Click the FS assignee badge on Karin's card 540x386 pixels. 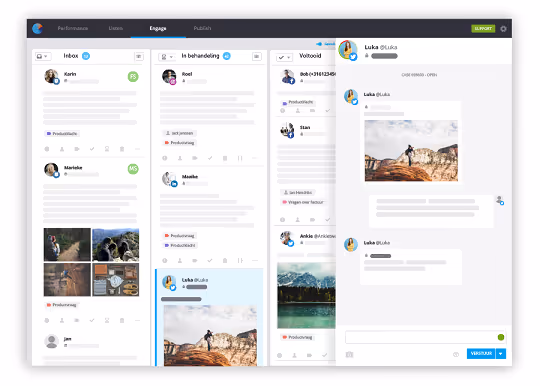(133, 76)
